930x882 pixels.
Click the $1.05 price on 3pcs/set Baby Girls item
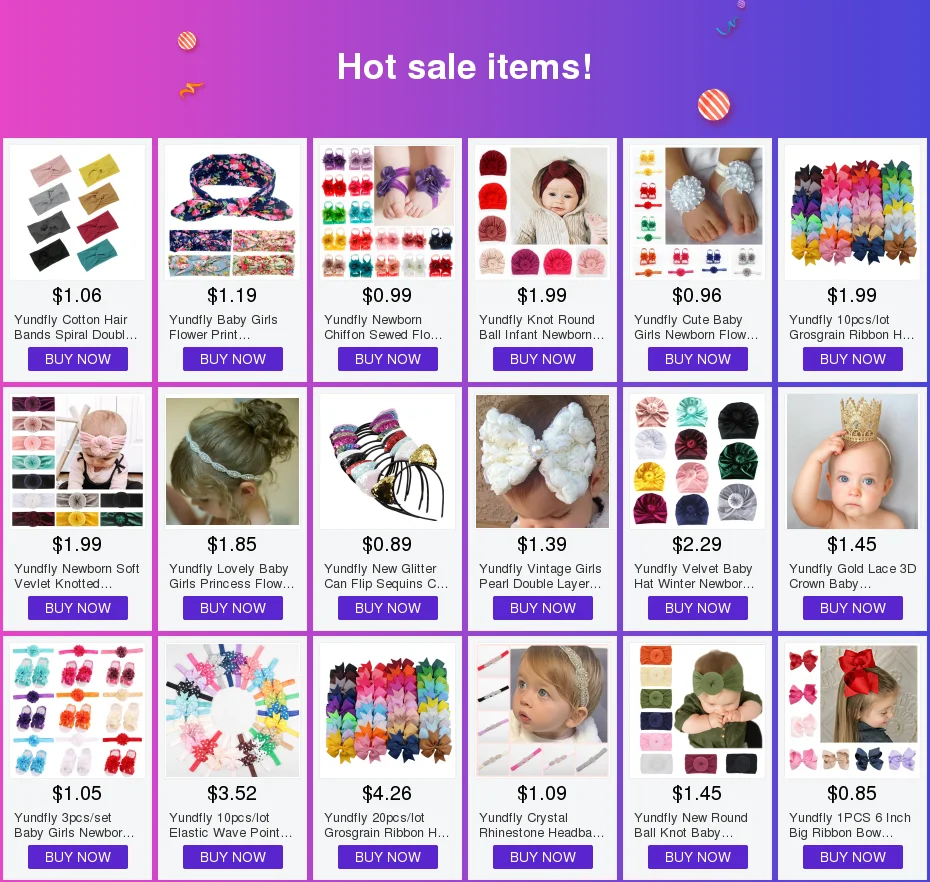(x=77, y=794)
